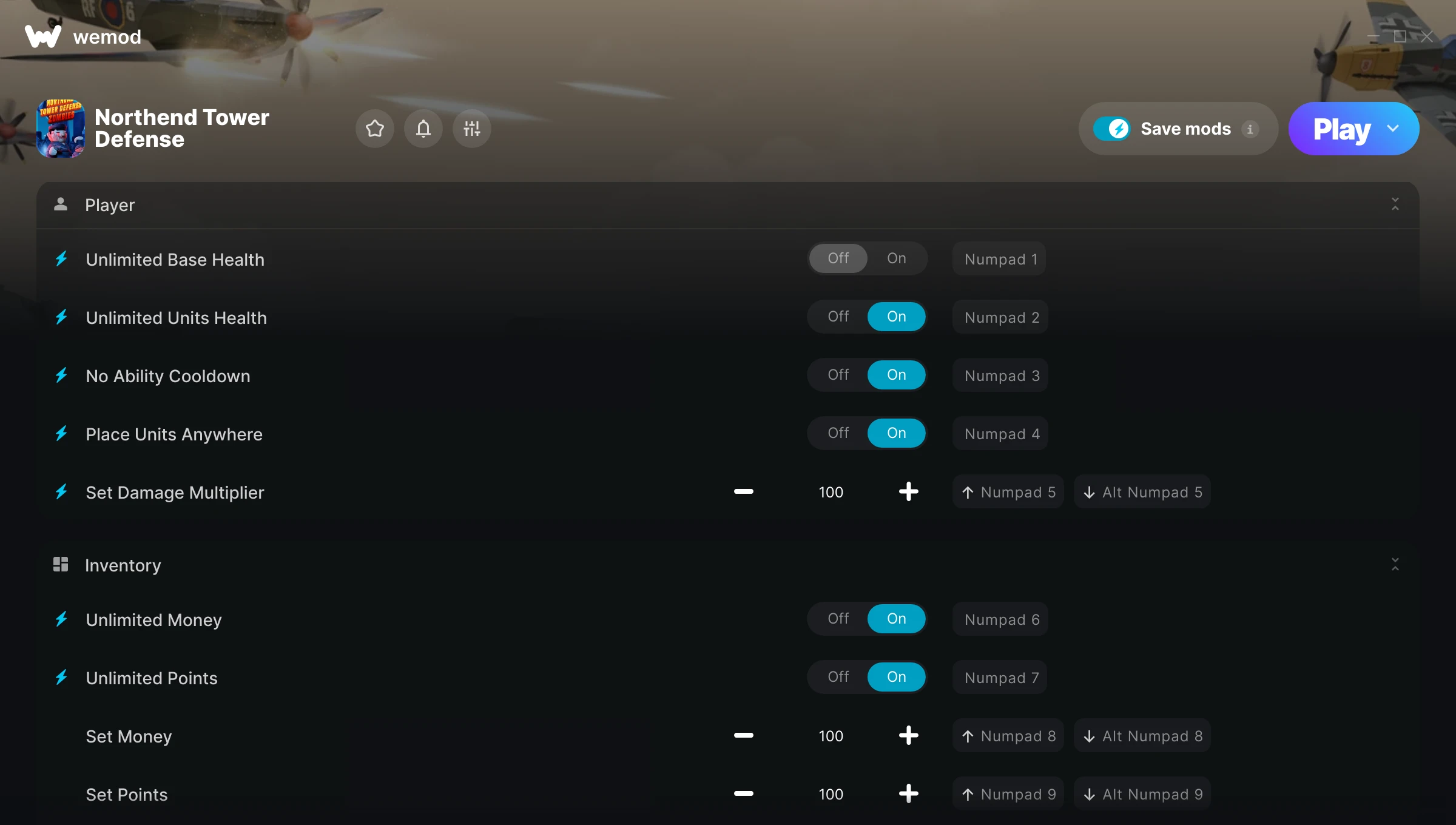Click the Play button
Viewport: 1456px width, 825px height.
click(1342, 129)
